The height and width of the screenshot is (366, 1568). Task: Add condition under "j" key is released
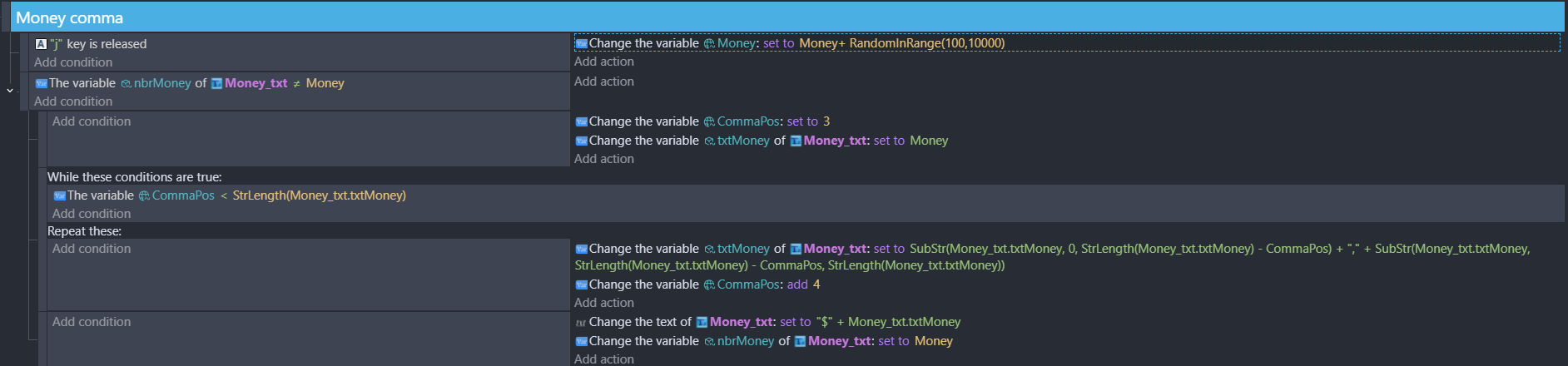pos(73,62)
